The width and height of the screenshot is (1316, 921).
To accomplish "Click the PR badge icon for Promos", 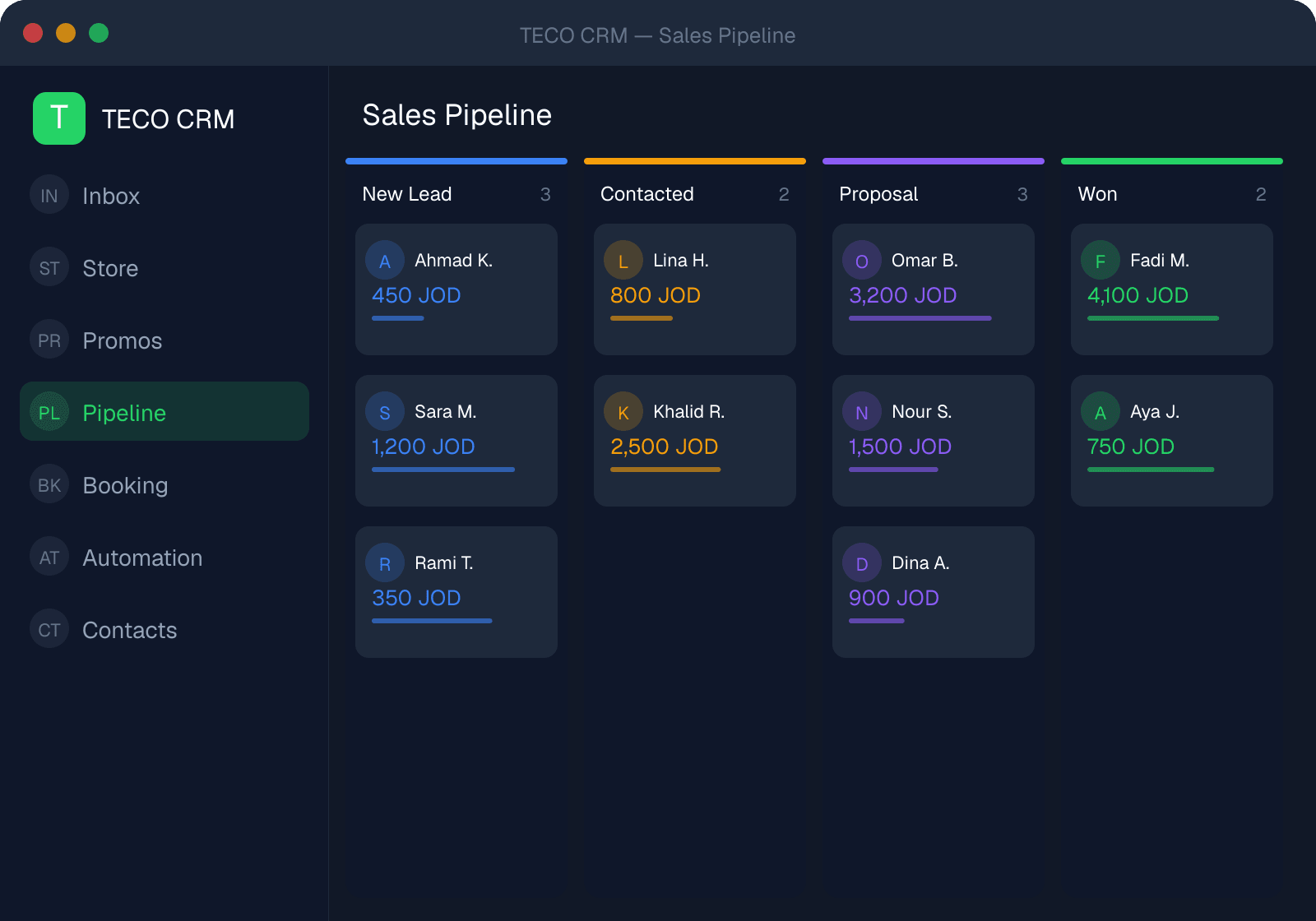I will [x=49, y=340].
